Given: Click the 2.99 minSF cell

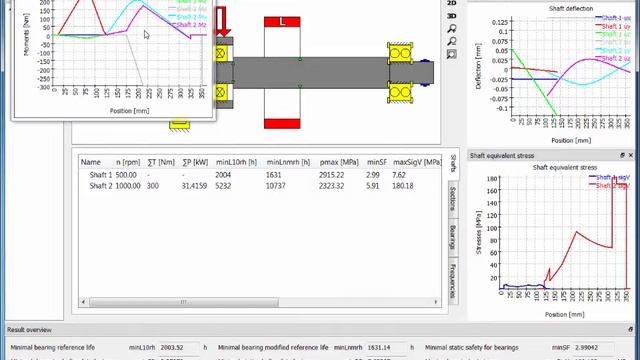Looking at the screenshot, I should (x=373, y=175).
